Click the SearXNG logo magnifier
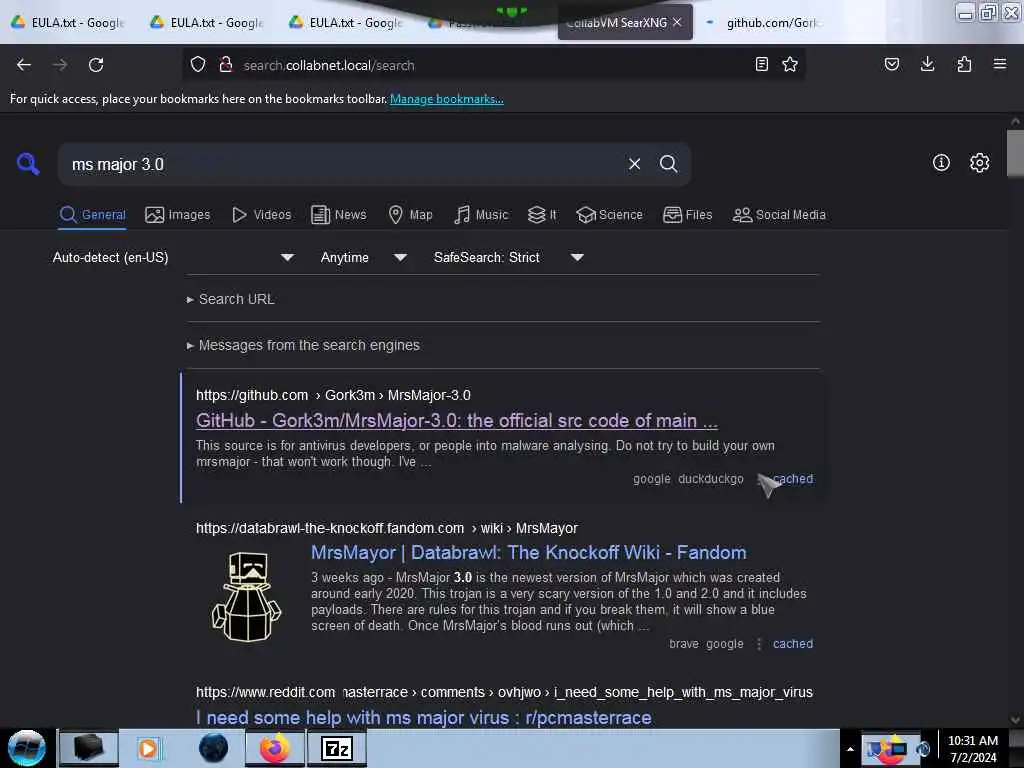1024x768 pixels. pos(28,163)
